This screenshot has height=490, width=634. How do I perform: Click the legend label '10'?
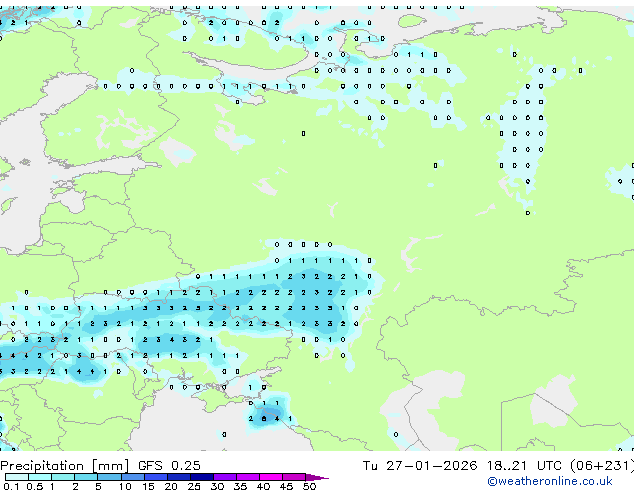tap(125, 486)
